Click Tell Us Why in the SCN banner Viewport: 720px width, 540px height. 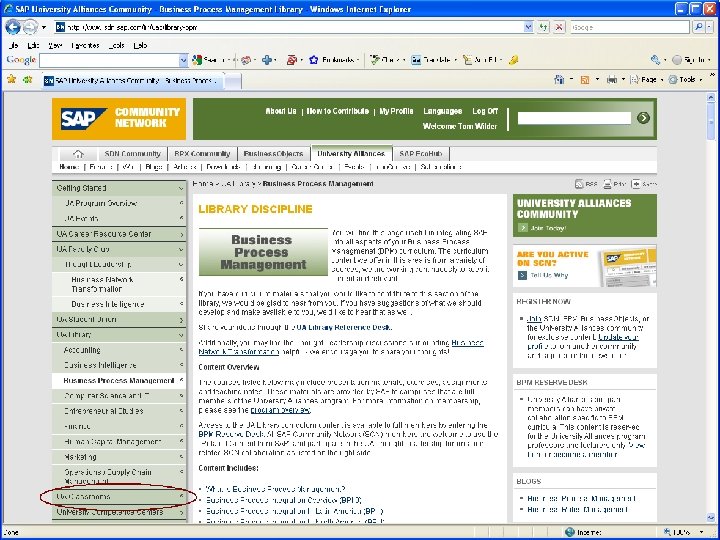pyautogui.click(x=549, y=275)
